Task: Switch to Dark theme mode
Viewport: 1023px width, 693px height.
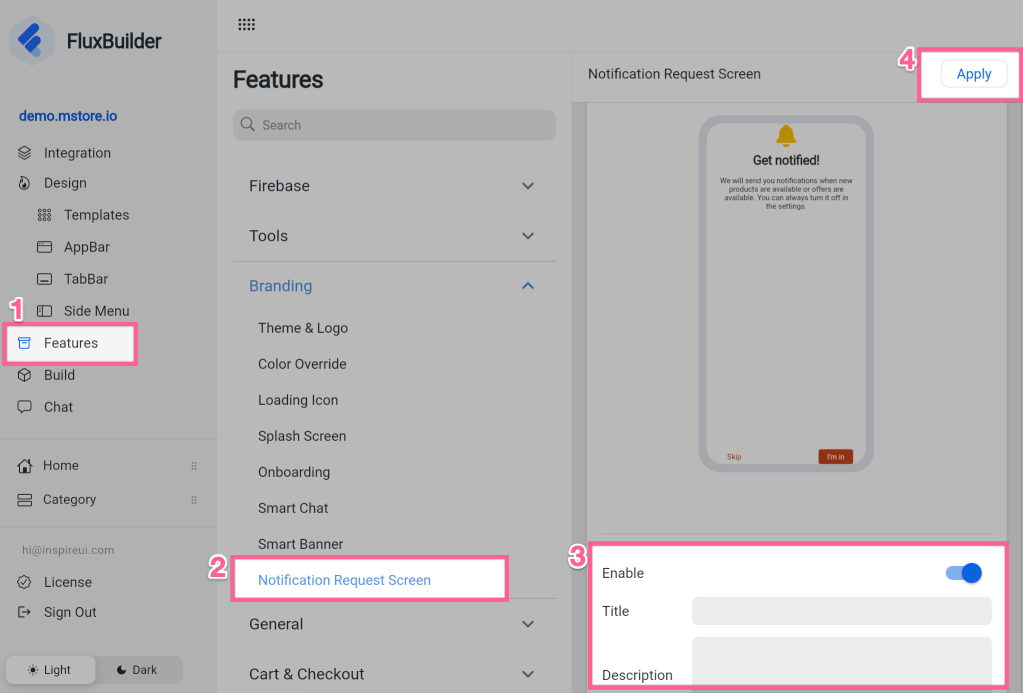Action: tap(137, 670)
